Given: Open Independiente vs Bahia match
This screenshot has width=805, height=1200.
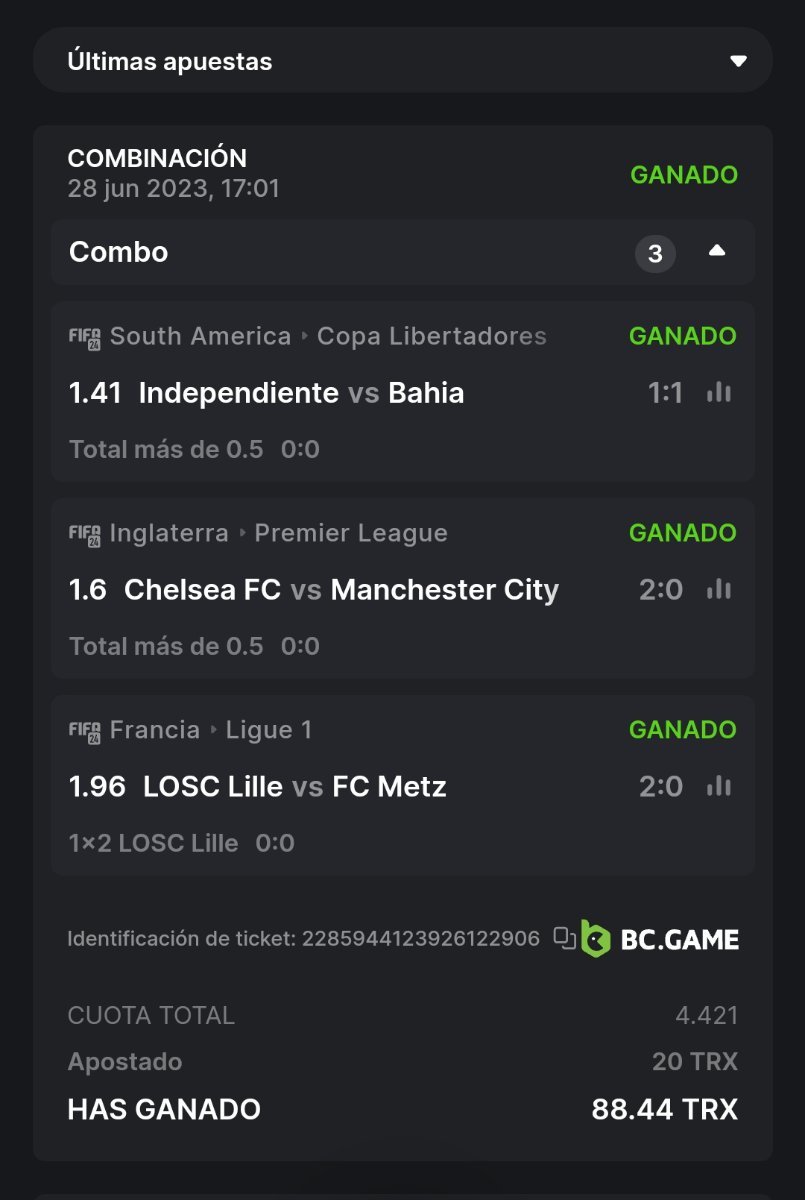Looking at the screenshot, I should point(301,393).
